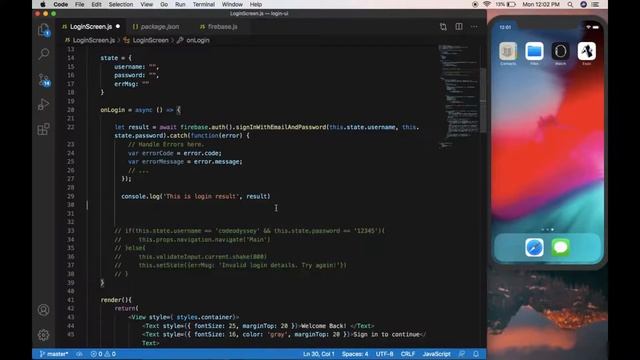Open the File menu
640x360 pixels.
pos(80,4)
